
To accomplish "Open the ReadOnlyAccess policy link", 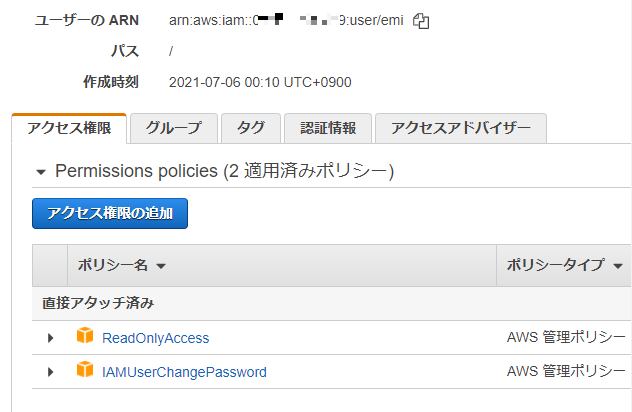I will coord(156,338).
